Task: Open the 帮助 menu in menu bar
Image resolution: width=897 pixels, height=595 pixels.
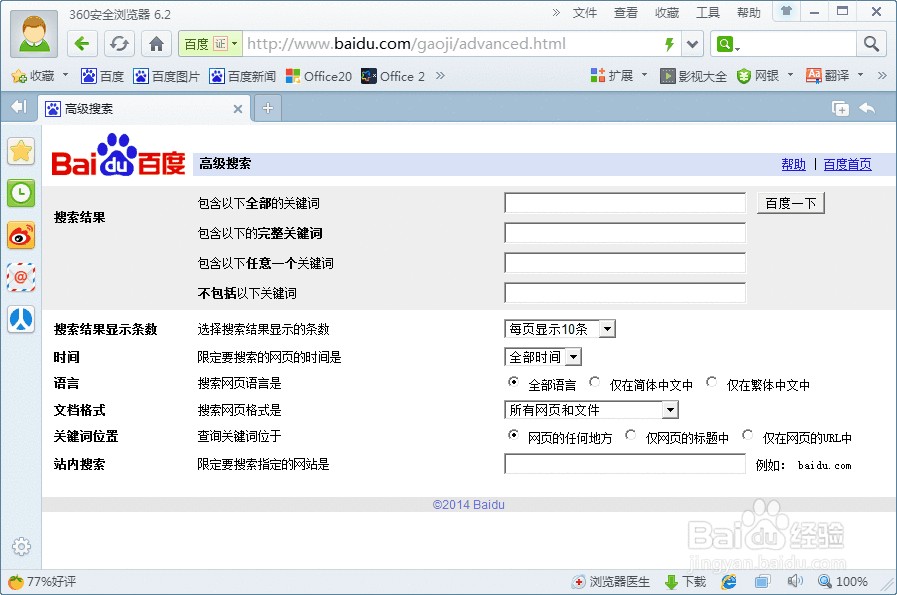Action: tap(748, 13)
